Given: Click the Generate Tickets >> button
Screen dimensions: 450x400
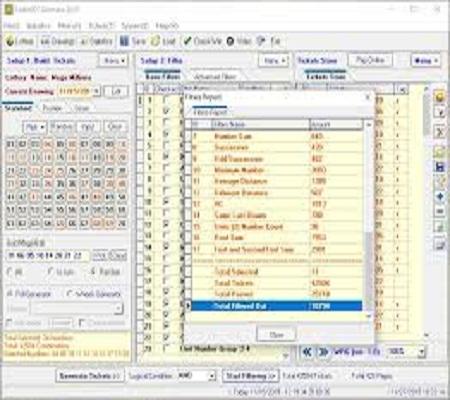Looking at the screenshot, I should click(90, 376).
